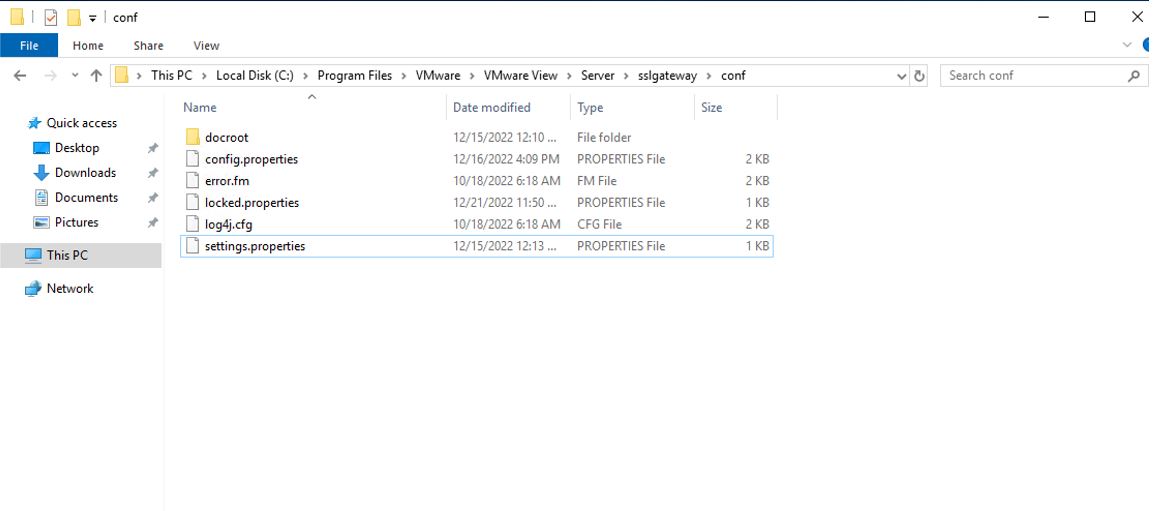The height and width of the screenshot is (511, 1155).
Task: Select the settings.properties file icon
Action: tap(192, 246)
